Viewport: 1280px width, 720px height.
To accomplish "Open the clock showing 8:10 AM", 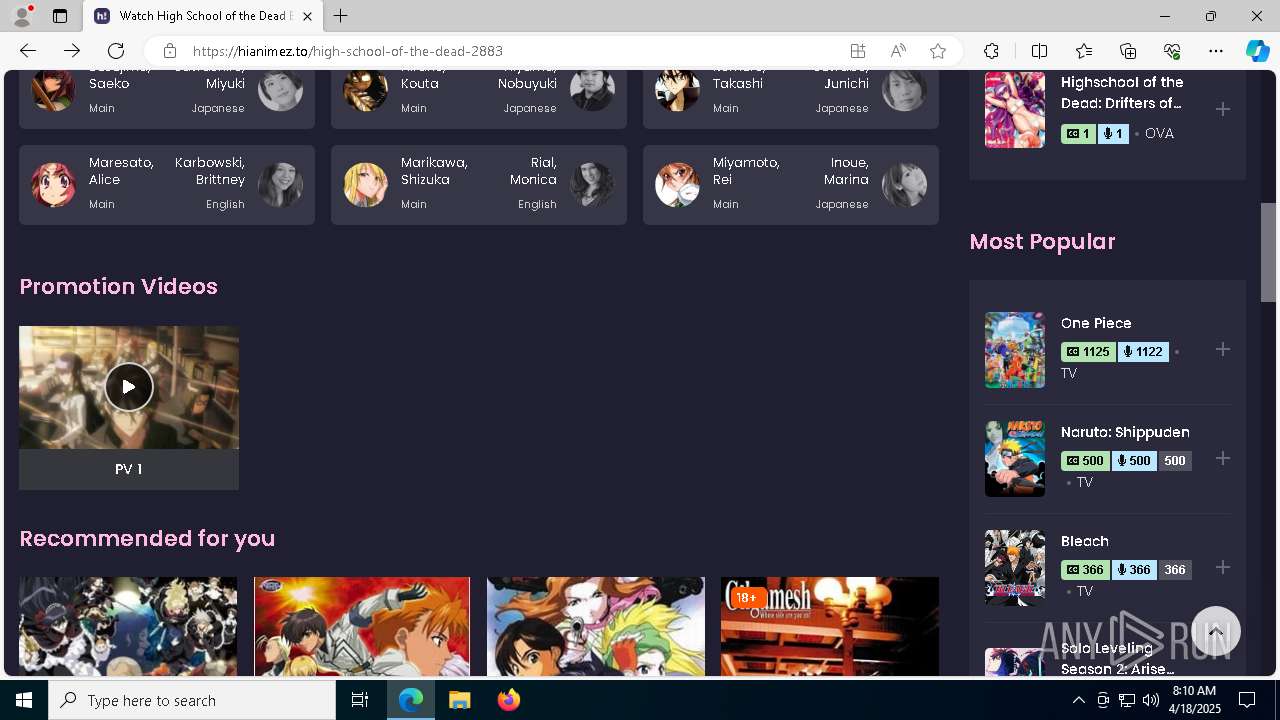I will (x=1195, y=700).
